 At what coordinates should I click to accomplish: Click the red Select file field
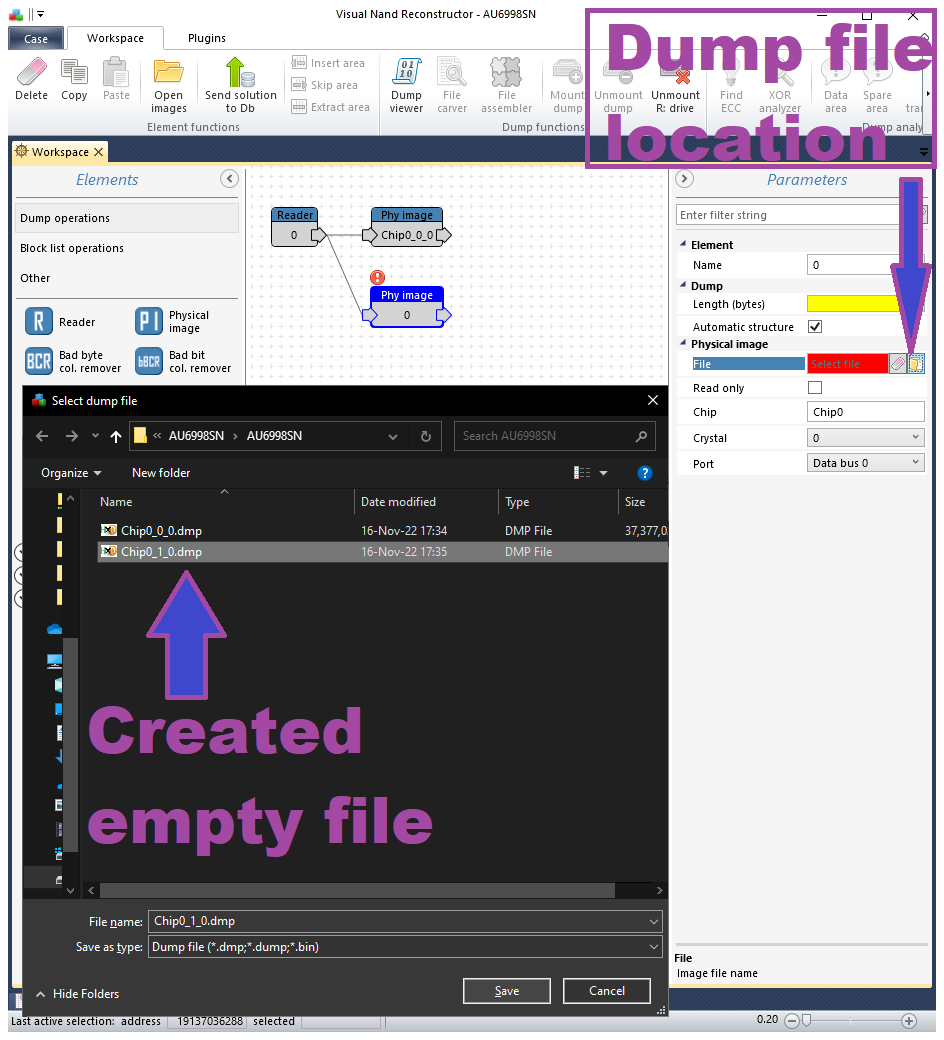pos(847,363)
